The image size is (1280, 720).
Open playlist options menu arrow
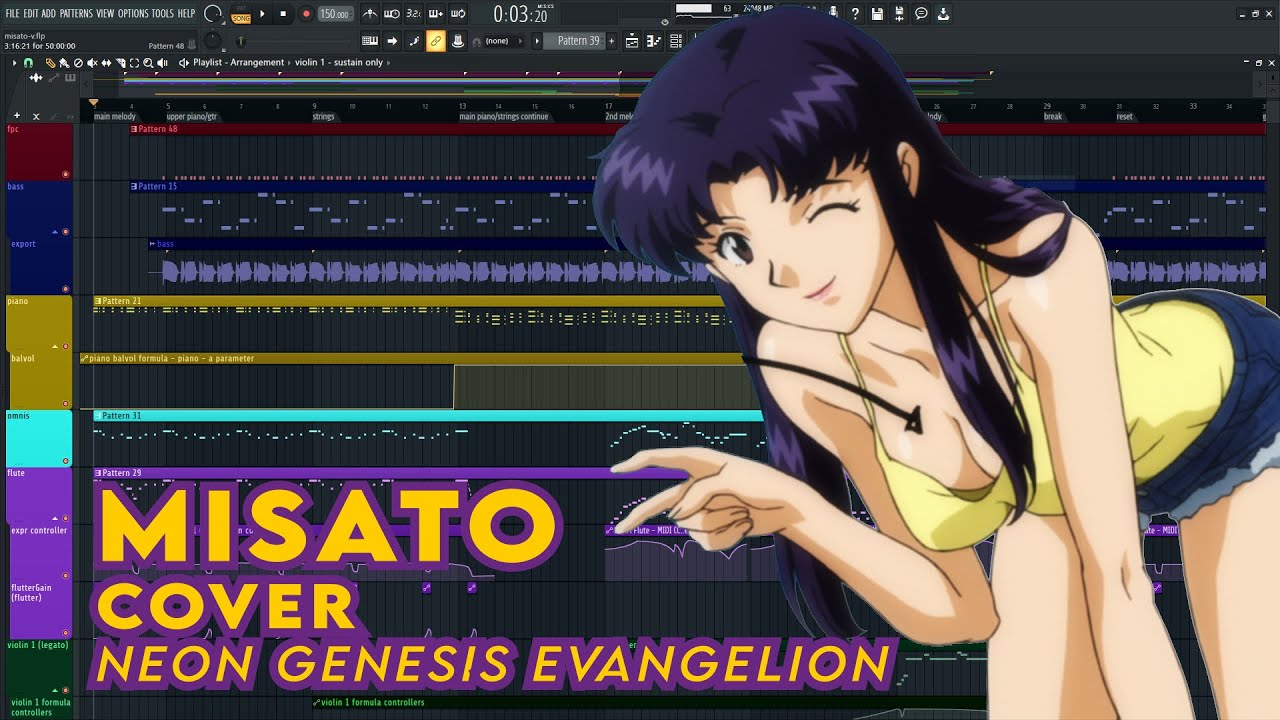coord(14,62)
